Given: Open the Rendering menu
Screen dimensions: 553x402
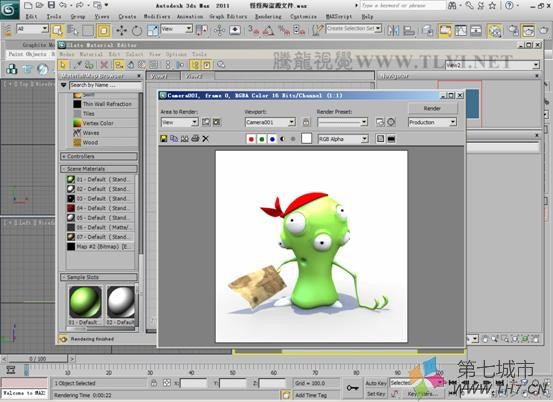Looking at the screenshot, I should [x=268, y=17].
